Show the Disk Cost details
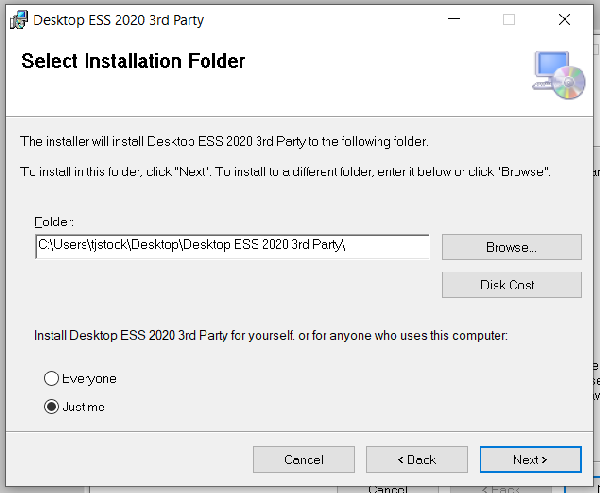Viewport: 600px width, 493px height. pos(511,285)
